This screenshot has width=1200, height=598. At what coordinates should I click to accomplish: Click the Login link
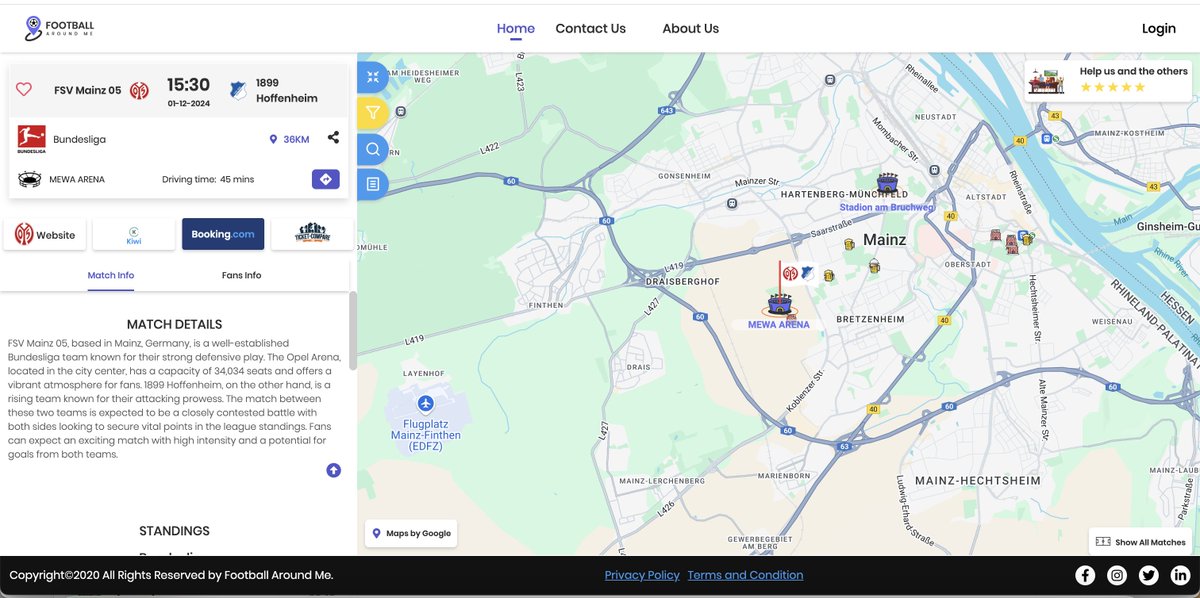(x=1159, y=28)
